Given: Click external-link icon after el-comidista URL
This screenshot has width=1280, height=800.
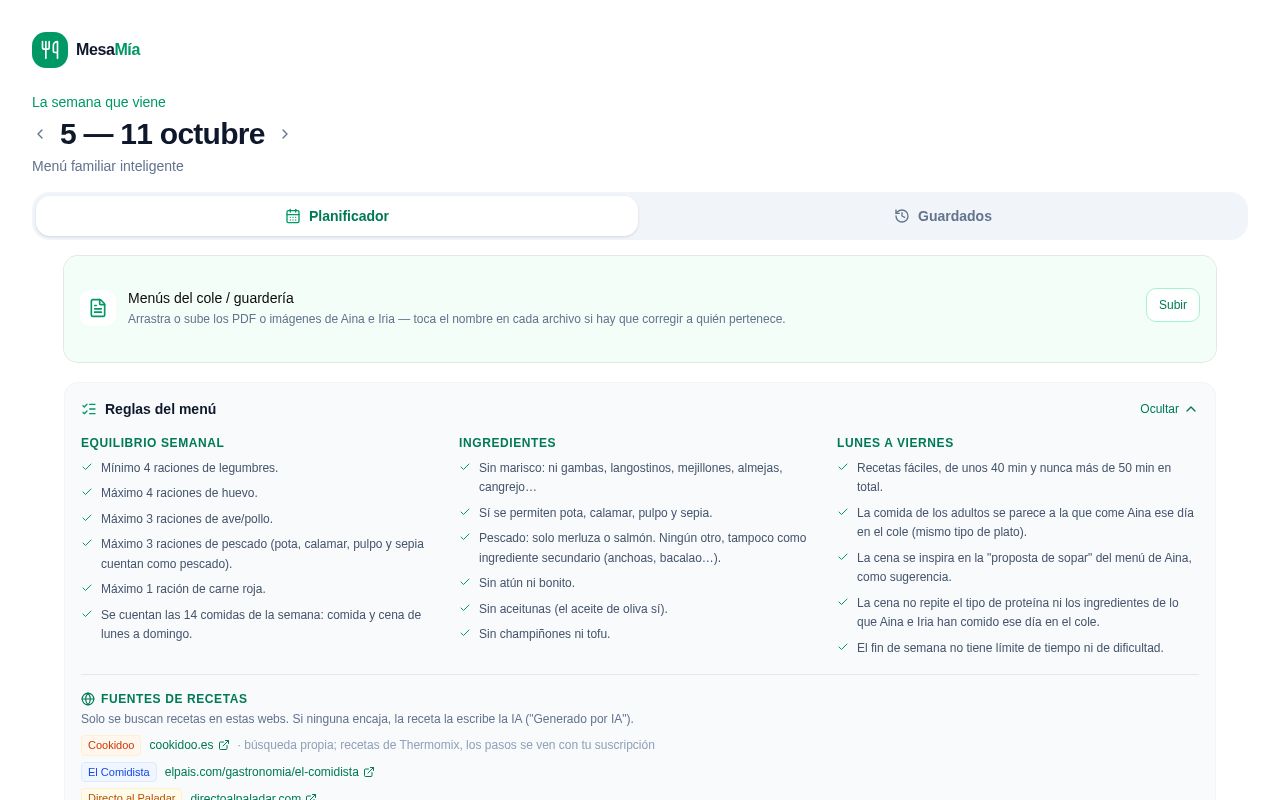Looking at the screenshot, I should [x=369, y=772].
